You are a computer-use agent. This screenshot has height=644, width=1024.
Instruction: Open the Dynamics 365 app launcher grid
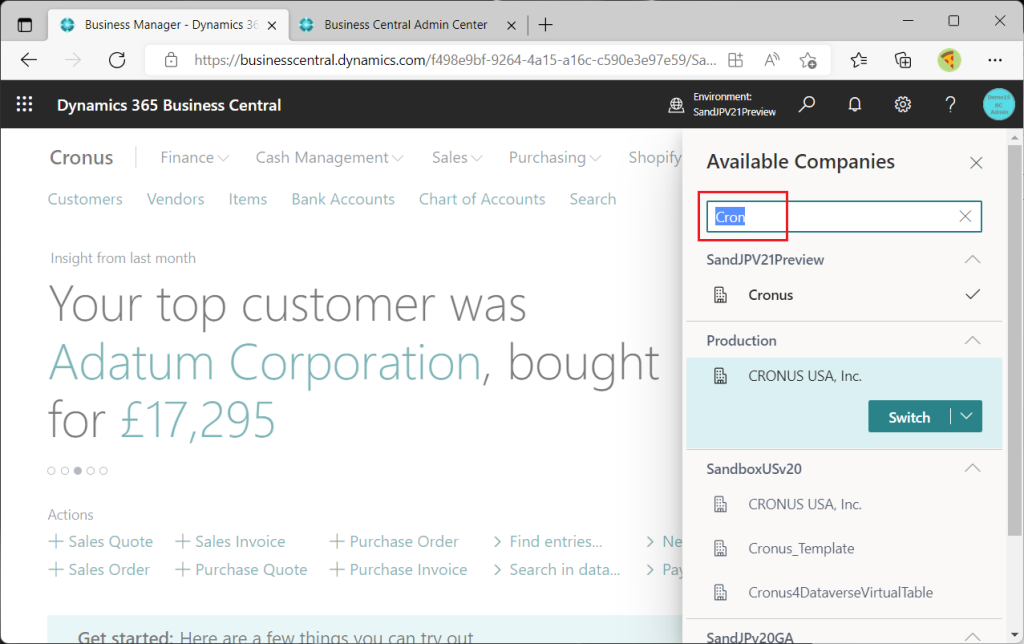tap(24, 105)
